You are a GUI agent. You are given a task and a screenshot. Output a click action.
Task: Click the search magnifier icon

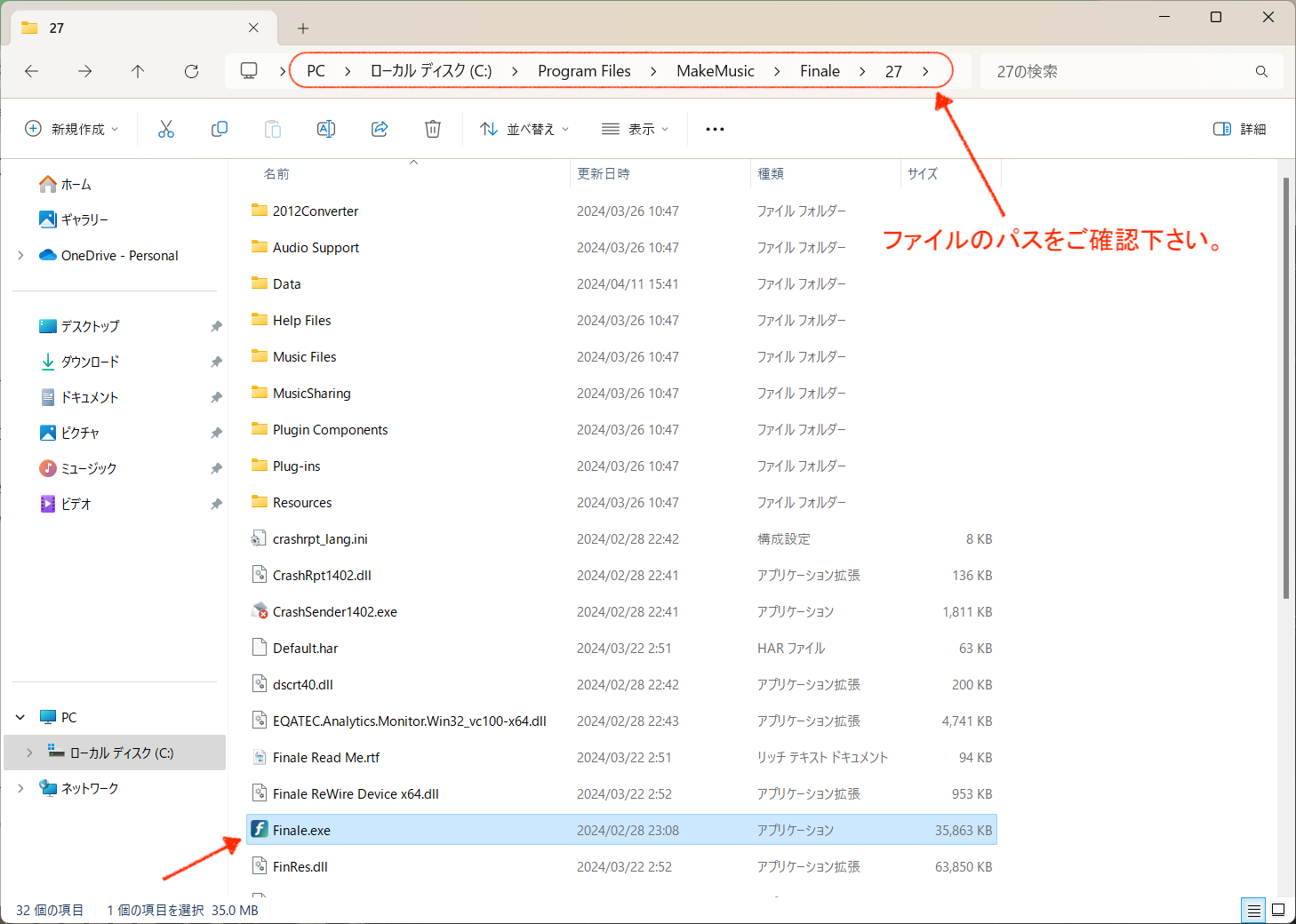pyautogui.click(x=1261, y=71)
